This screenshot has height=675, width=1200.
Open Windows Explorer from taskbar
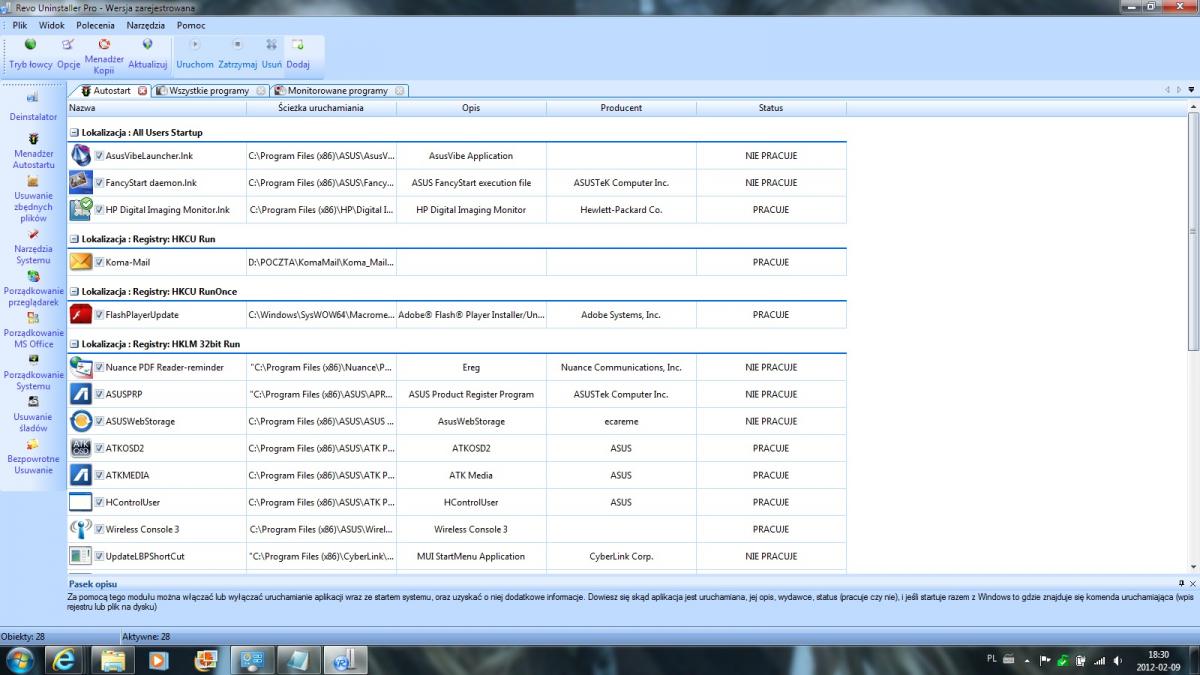tap(113, 659)
